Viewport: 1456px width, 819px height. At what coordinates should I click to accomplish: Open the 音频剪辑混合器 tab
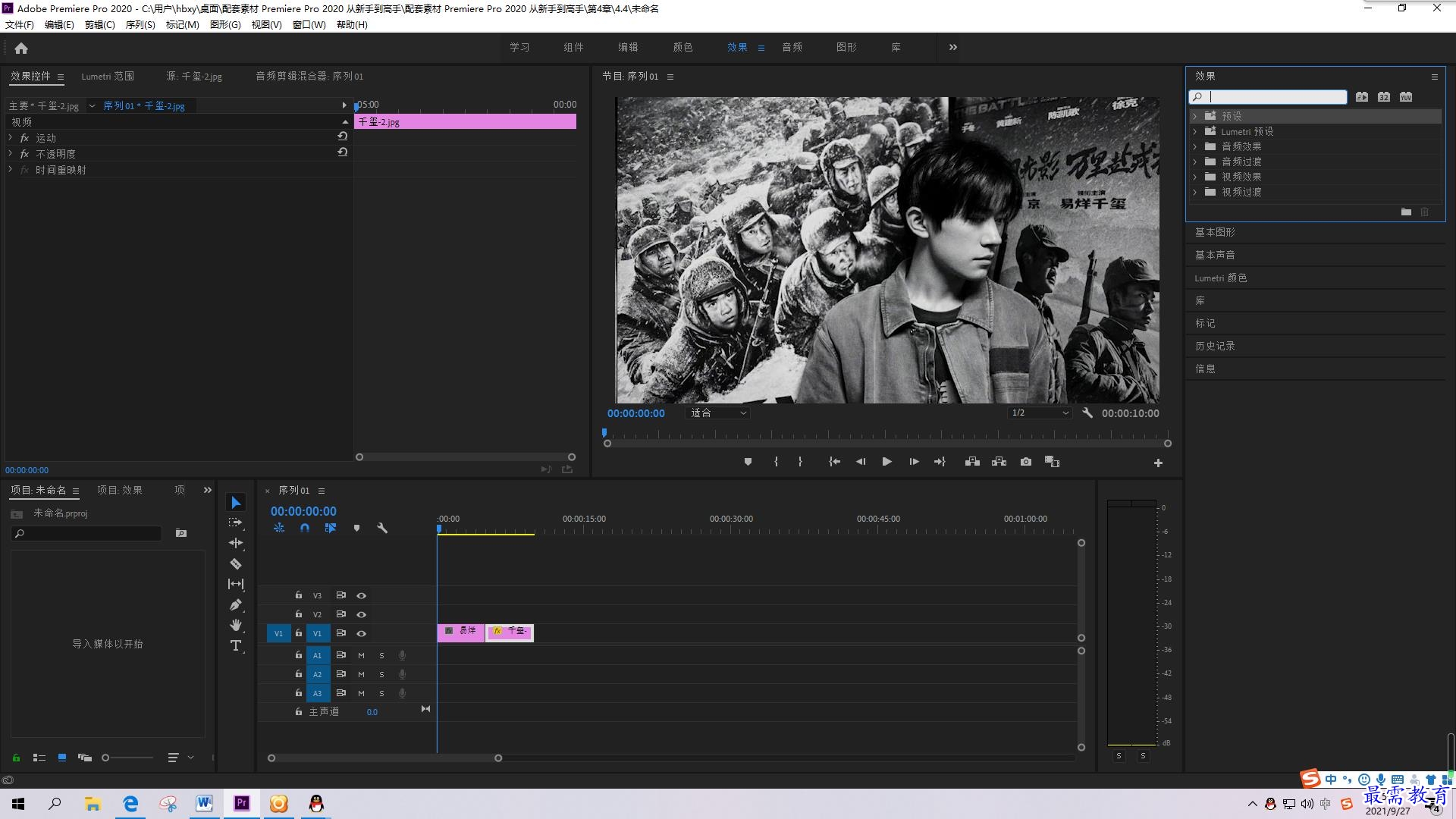pos(309,76)
